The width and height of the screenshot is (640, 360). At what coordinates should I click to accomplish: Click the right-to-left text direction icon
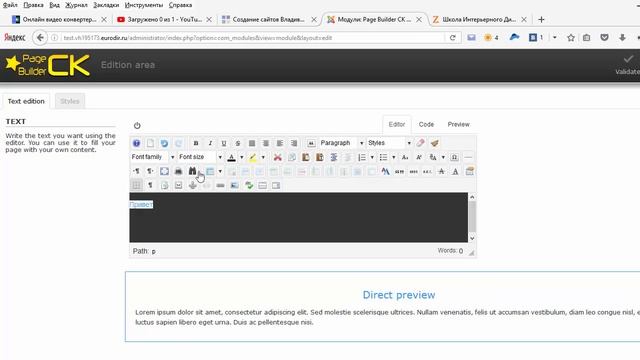(150, 171)
